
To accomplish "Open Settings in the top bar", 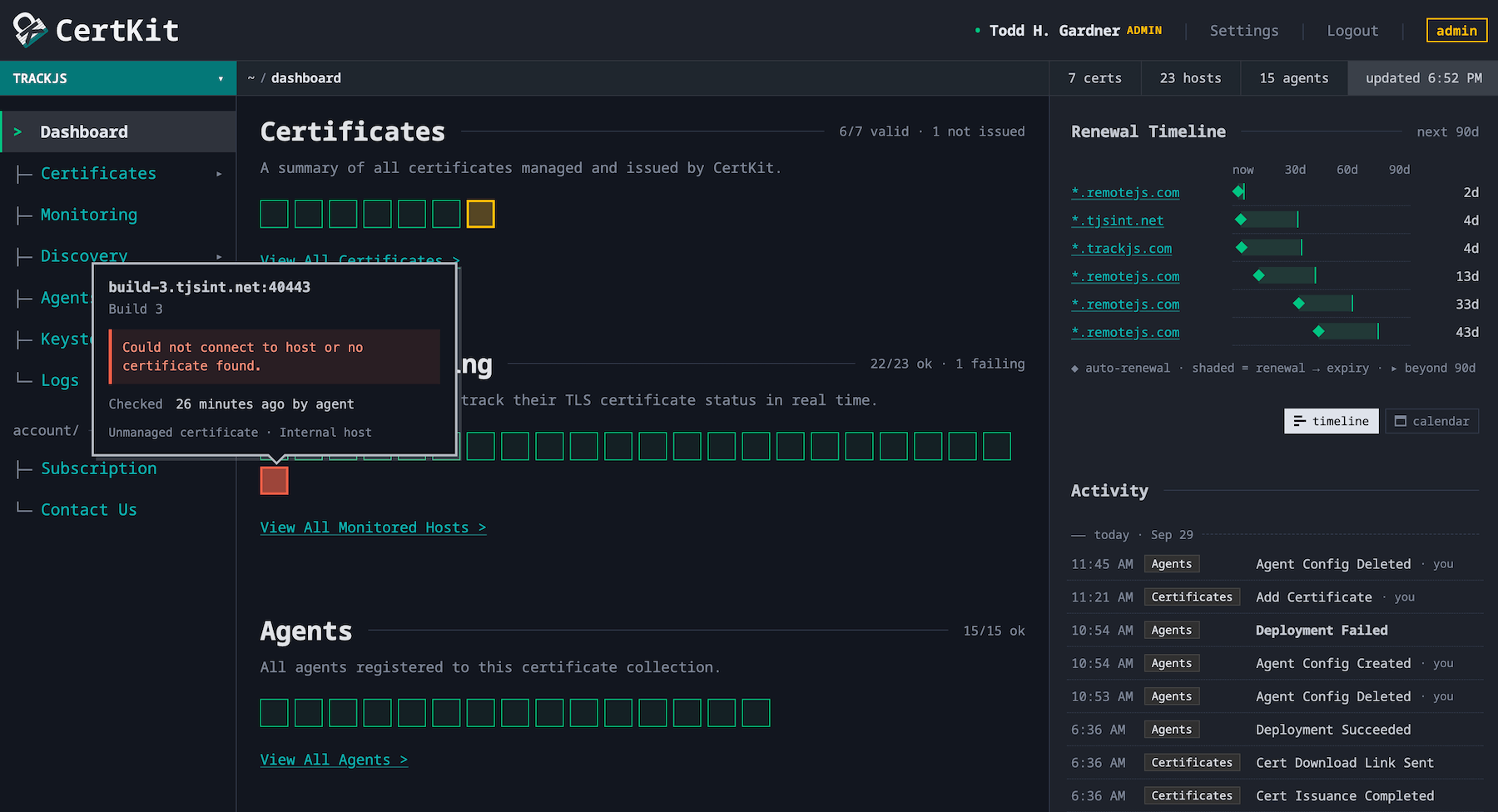I will click(1244, 31).
